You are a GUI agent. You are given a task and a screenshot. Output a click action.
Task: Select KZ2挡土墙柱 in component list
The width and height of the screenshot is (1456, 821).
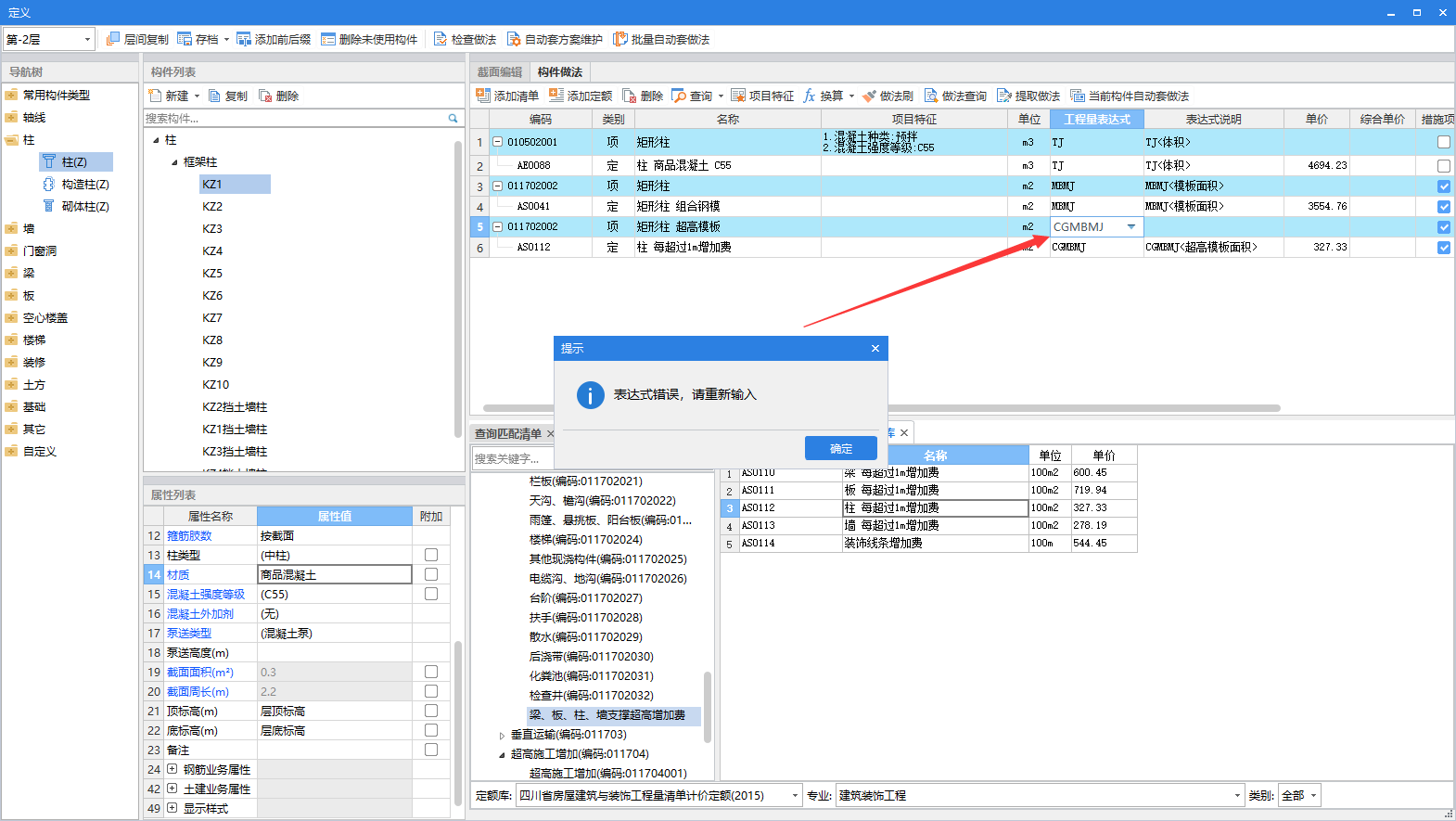(x=235, y=407)
